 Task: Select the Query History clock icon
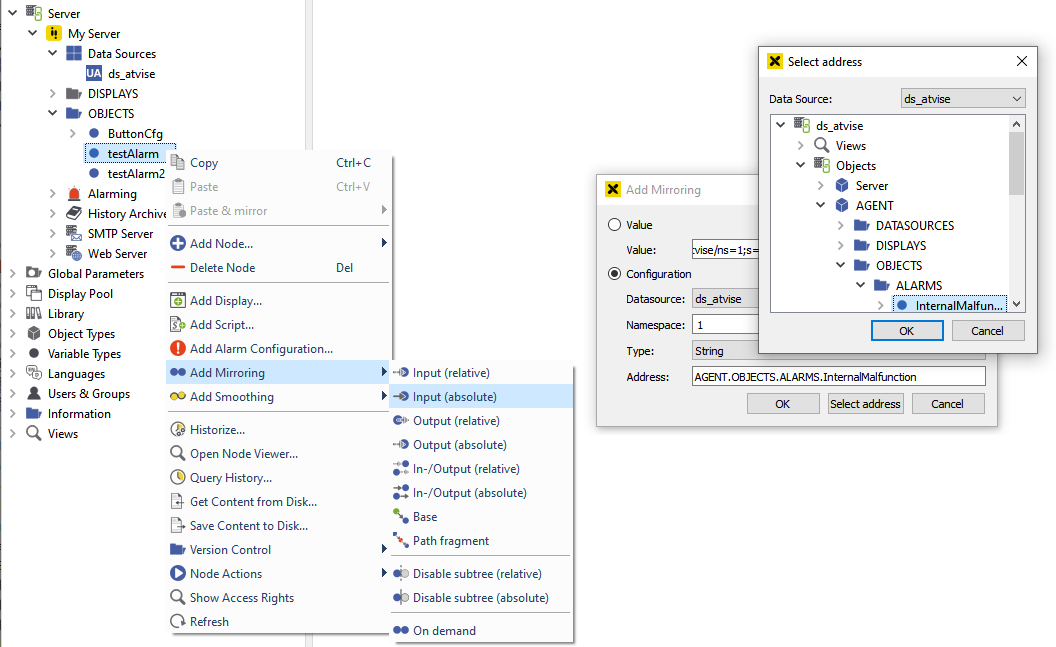tap(177, 477)
